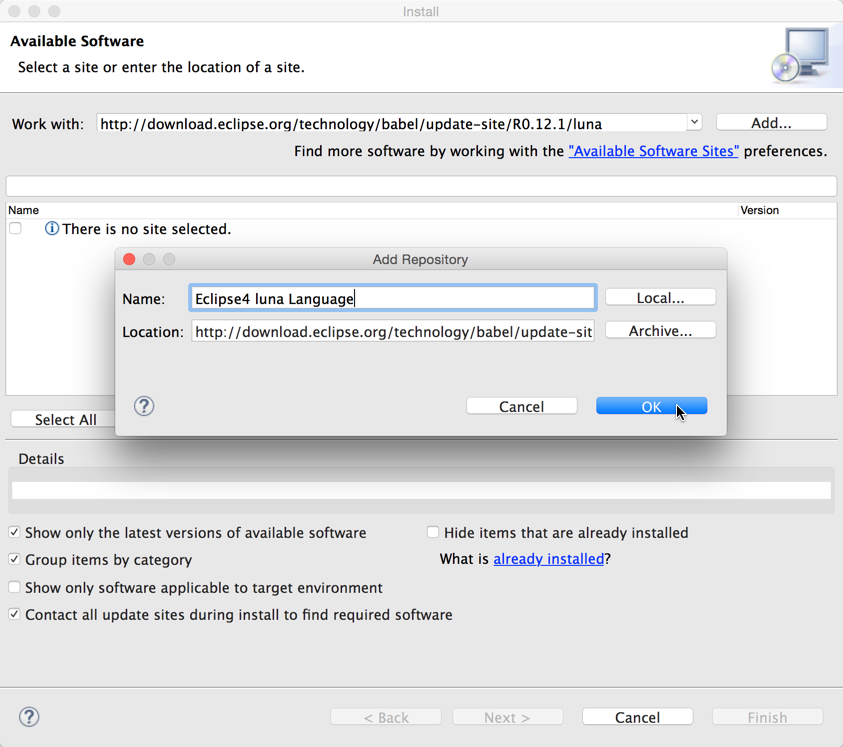This screenshot has height=747, width=843.
Task: Open Available Software Sites preferences link
Action: tap(653, 151)
